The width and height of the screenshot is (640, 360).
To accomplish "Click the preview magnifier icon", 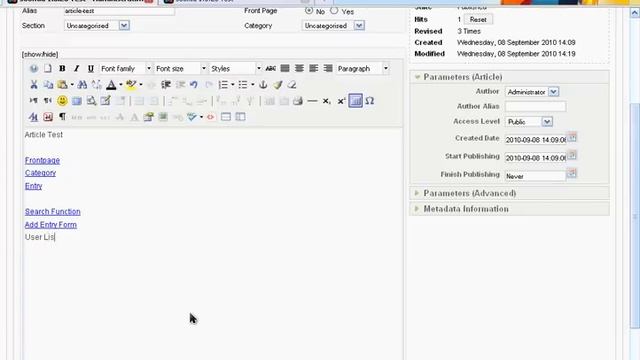I will tap(91, 101).
